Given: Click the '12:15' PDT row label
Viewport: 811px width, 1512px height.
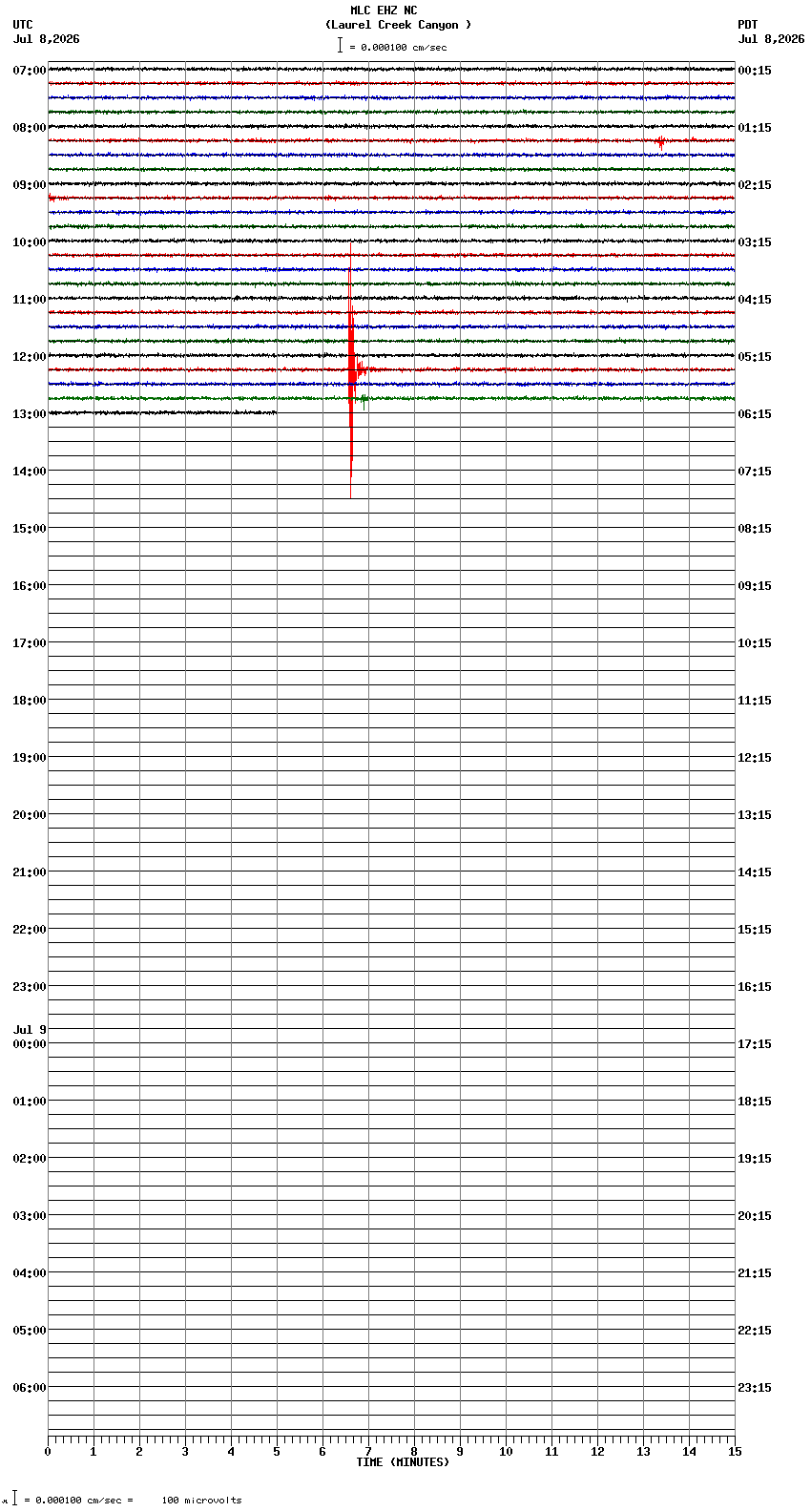Looking at the screenshot, I should tap(755, 757).
